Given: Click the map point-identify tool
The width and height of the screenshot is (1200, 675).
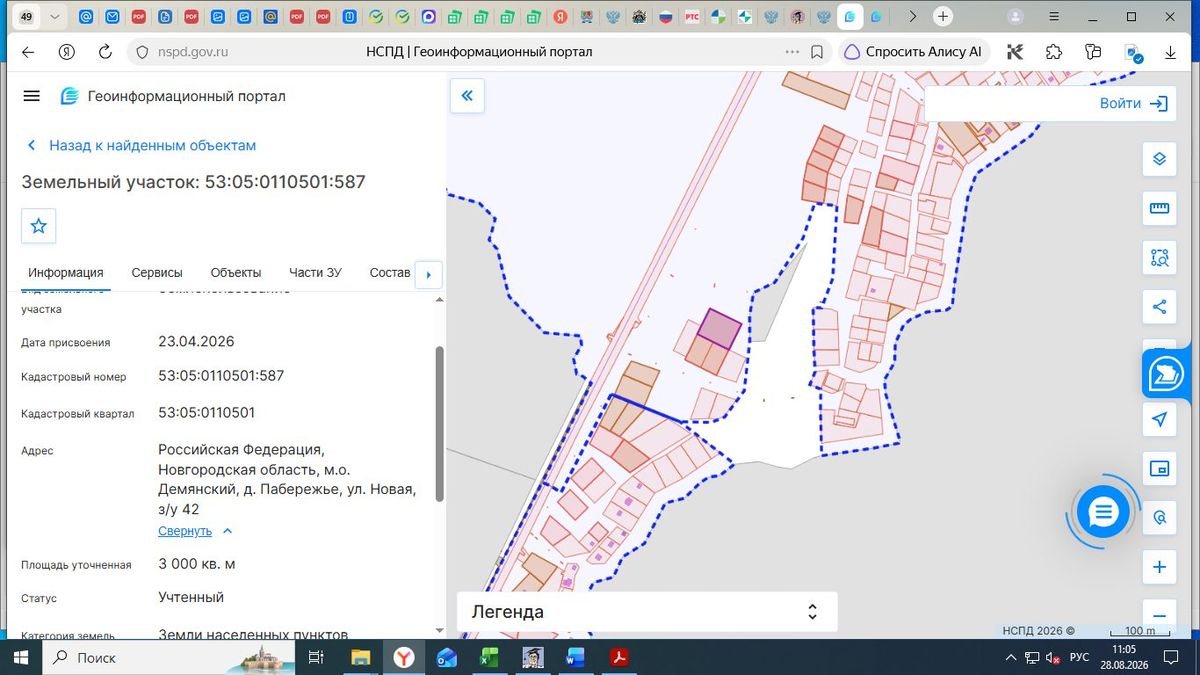Looking at the screenshot, I should [x=1160, y=518].
